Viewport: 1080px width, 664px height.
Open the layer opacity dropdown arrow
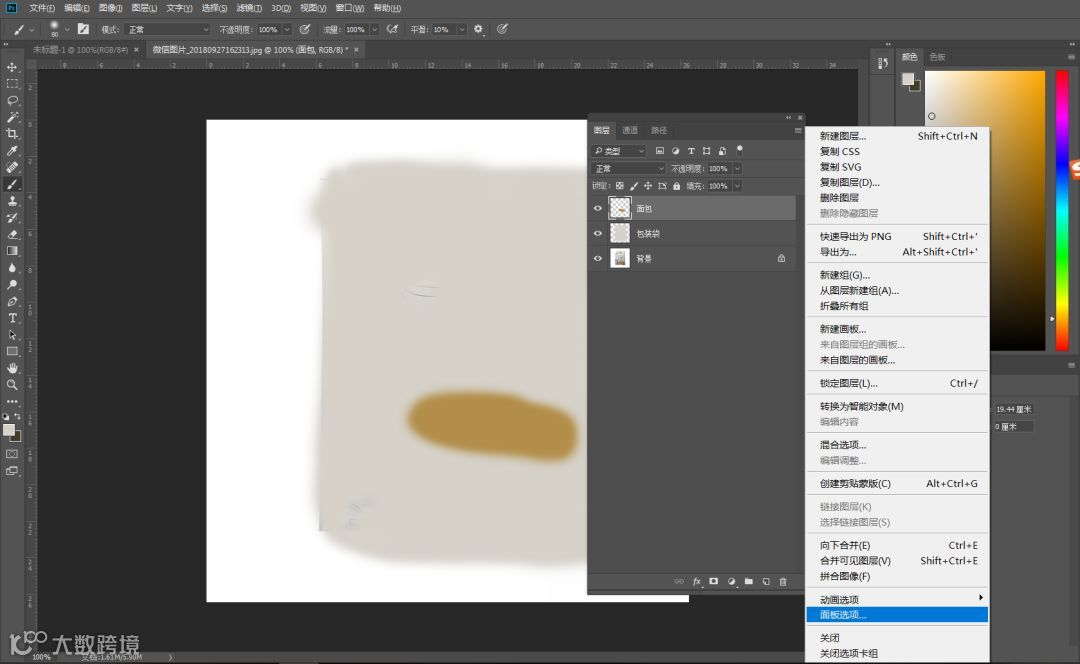coord(737,168)
